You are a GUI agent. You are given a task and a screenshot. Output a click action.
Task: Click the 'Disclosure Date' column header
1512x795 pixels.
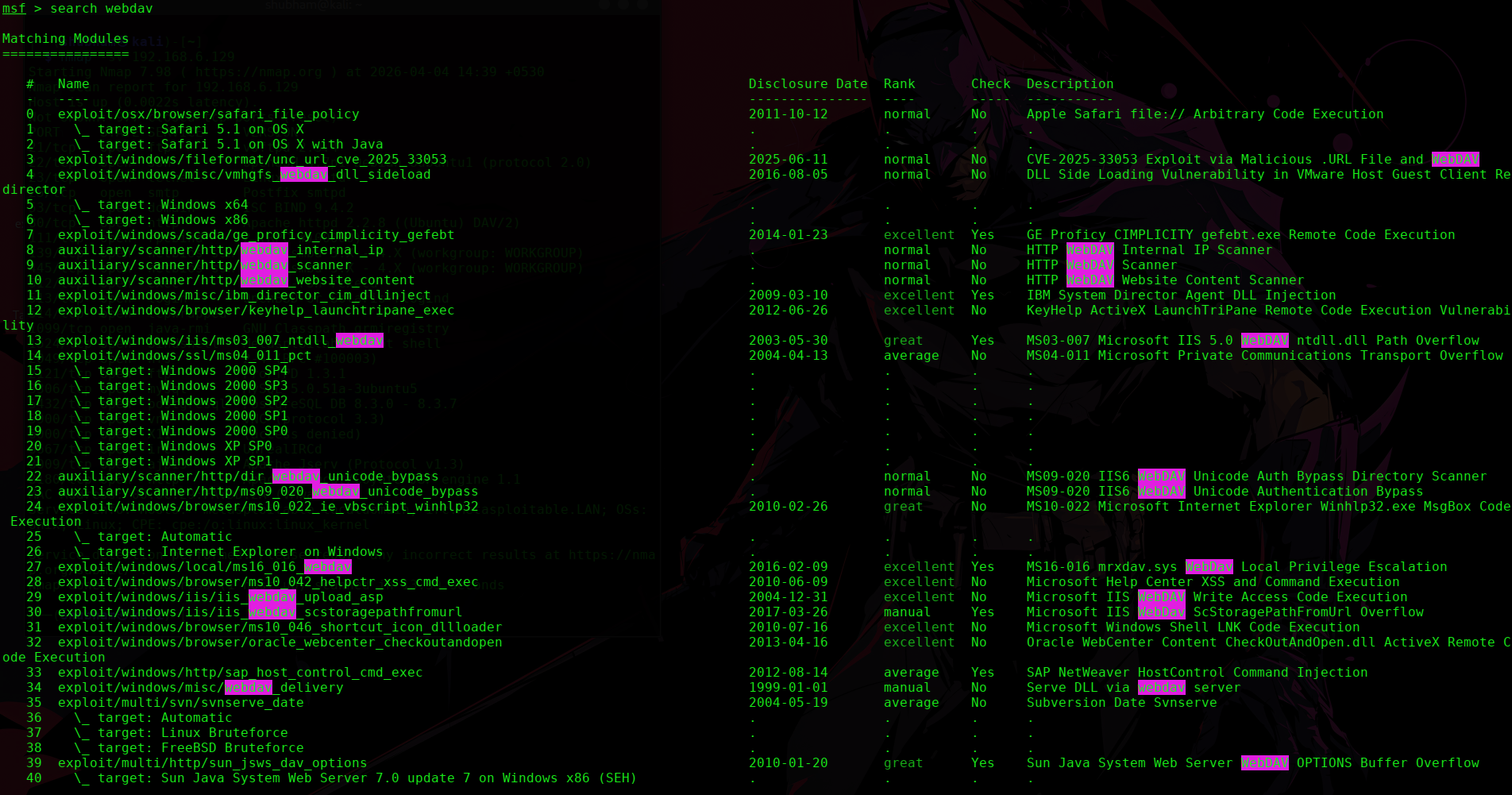click(x=808, y=84)
